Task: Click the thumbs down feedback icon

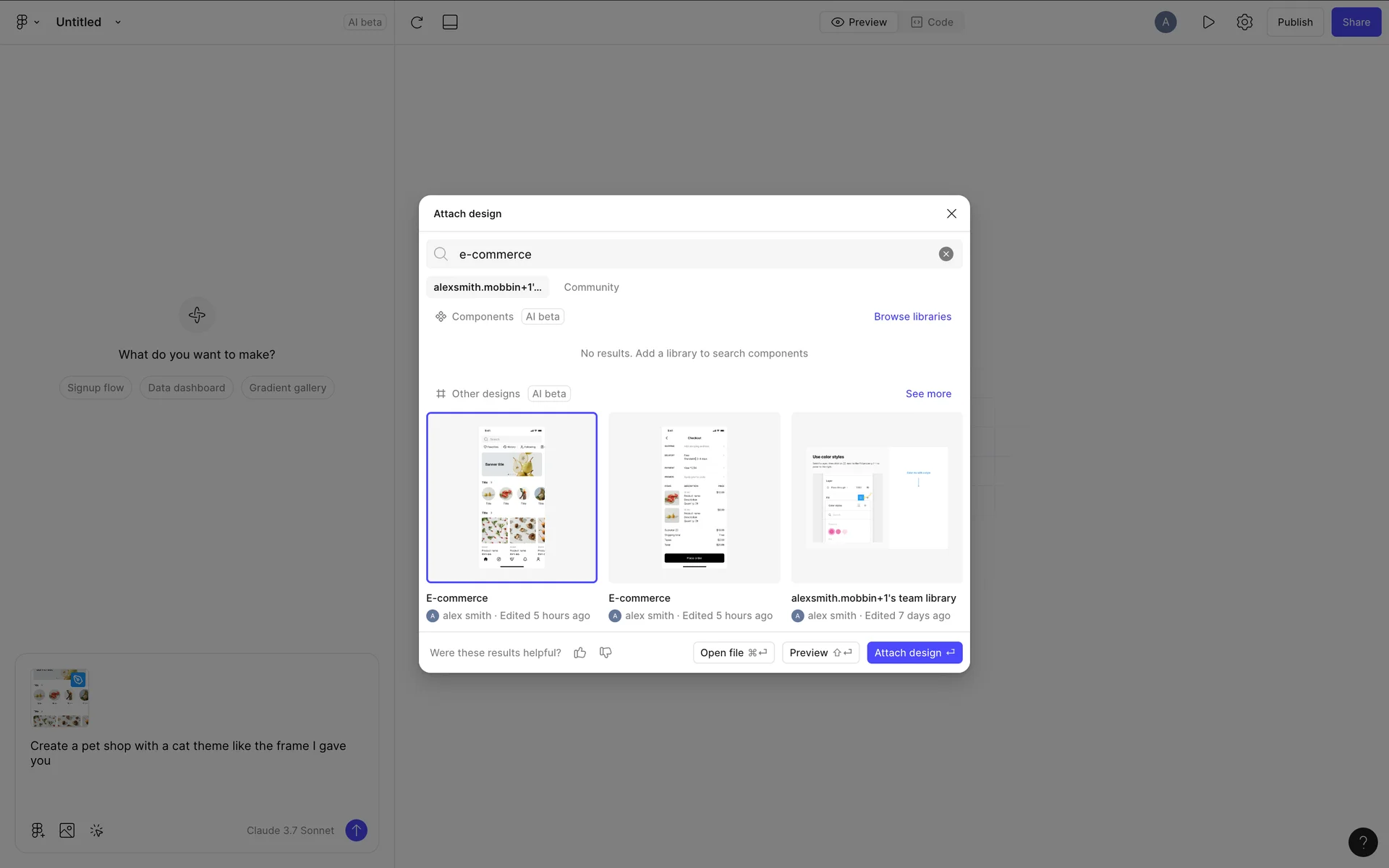Action: 606,652
